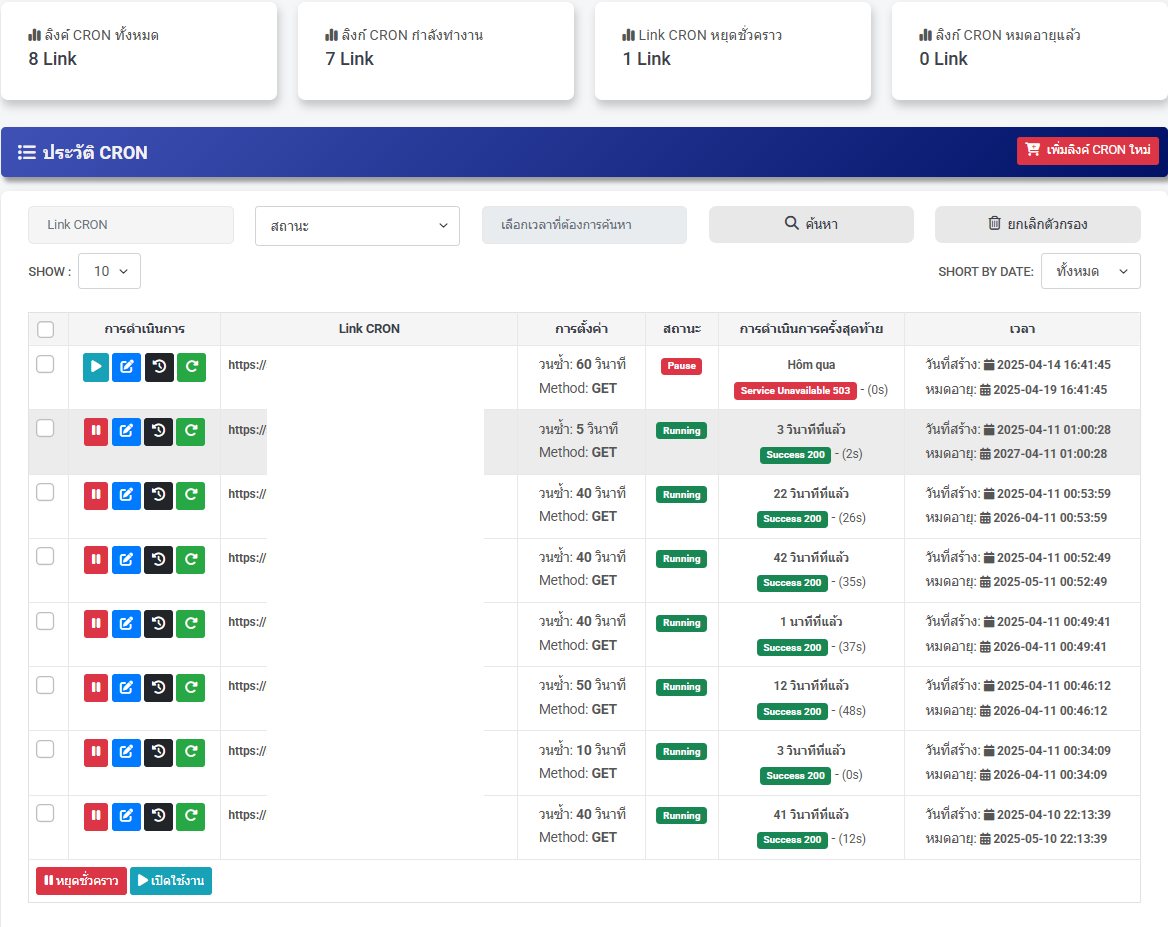Click the history icon for the 5-second interval cron
Viewport: 1168px width, 927px height.
click(x=159, y=431)
